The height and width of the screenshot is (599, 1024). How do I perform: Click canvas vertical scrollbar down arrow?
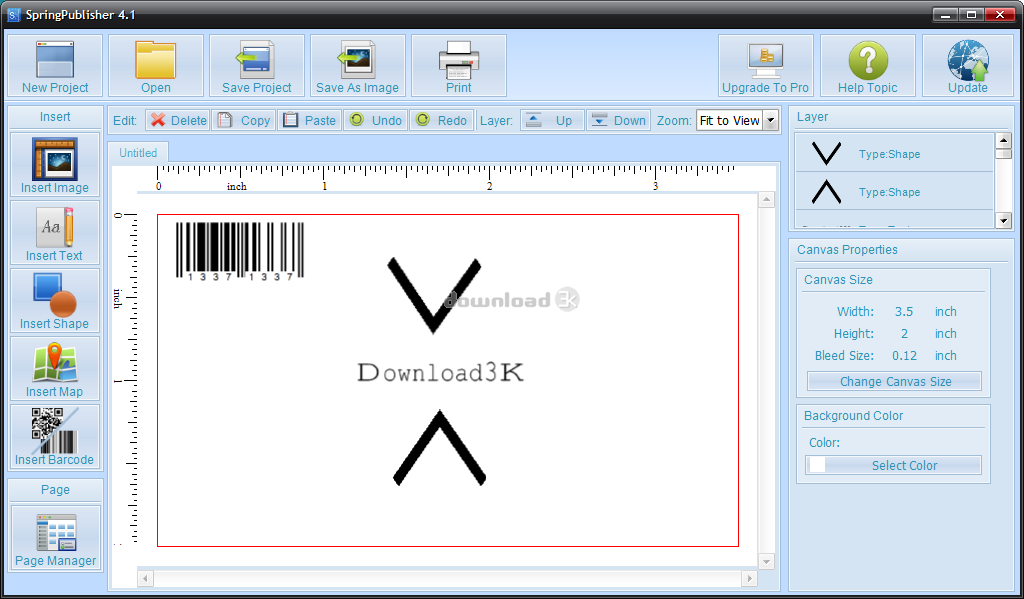(767, 561)
